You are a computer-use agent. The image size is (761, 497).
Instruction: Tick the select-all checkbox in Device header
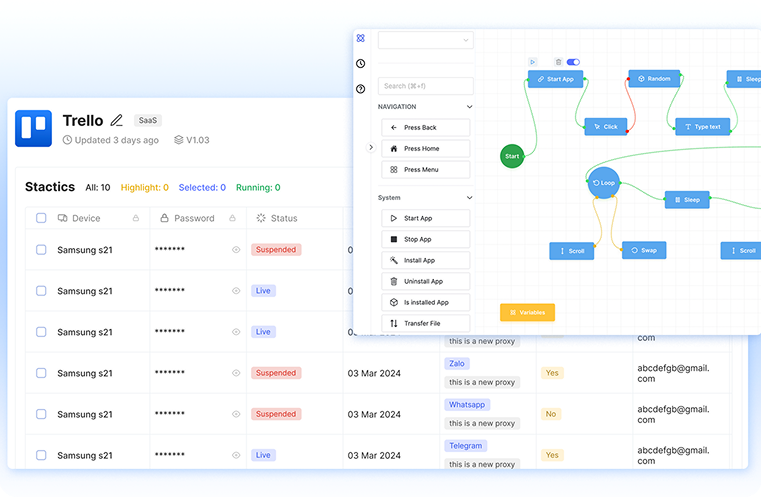click(41, 218)
